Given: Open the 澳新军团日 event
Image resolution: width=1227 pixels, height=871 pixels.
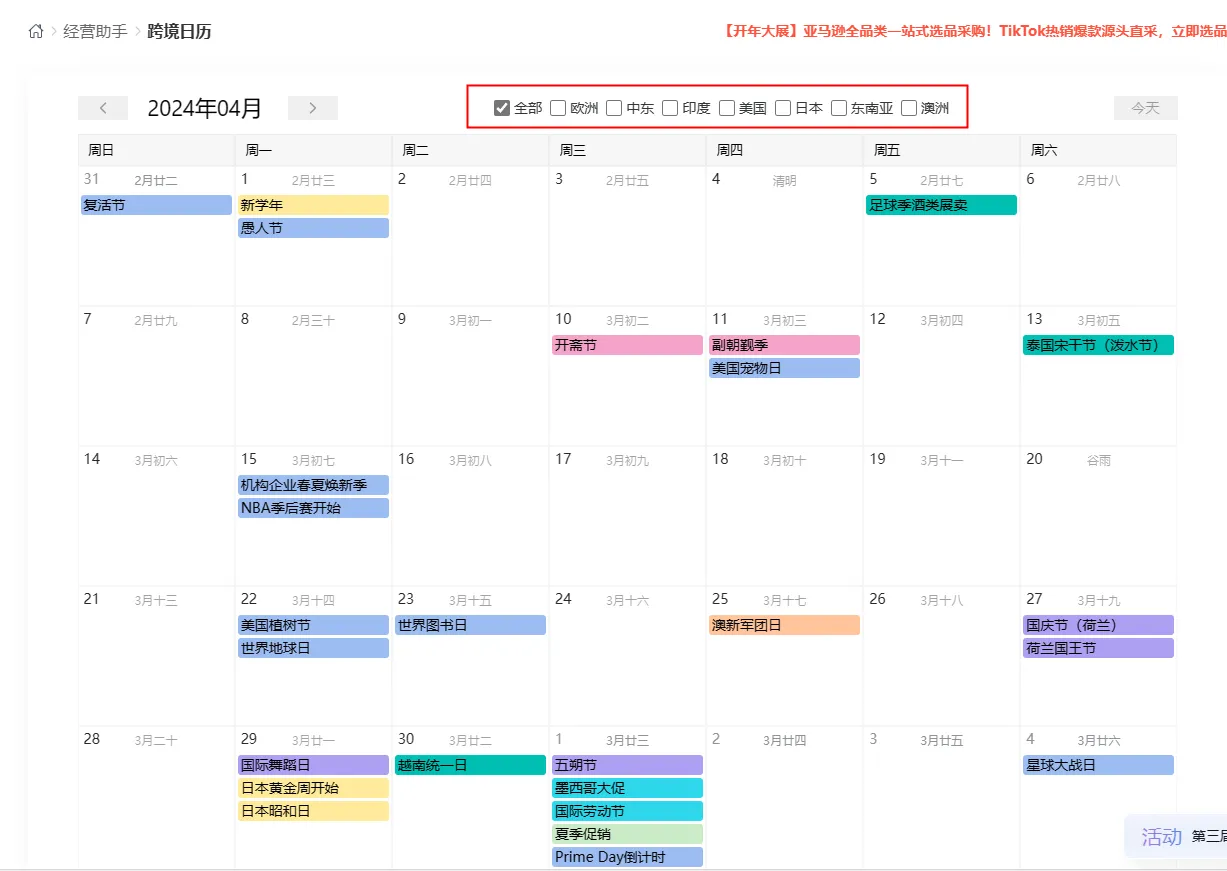Looking at the screenshot, I should (784, 625).
